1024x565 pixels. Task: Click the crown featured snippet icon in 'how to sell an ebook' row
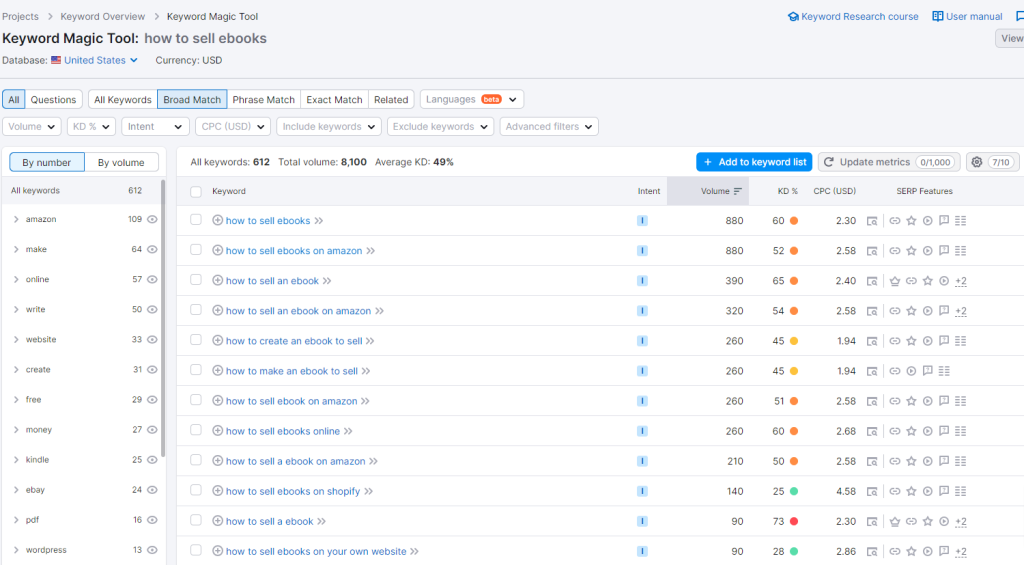(895, 281)
